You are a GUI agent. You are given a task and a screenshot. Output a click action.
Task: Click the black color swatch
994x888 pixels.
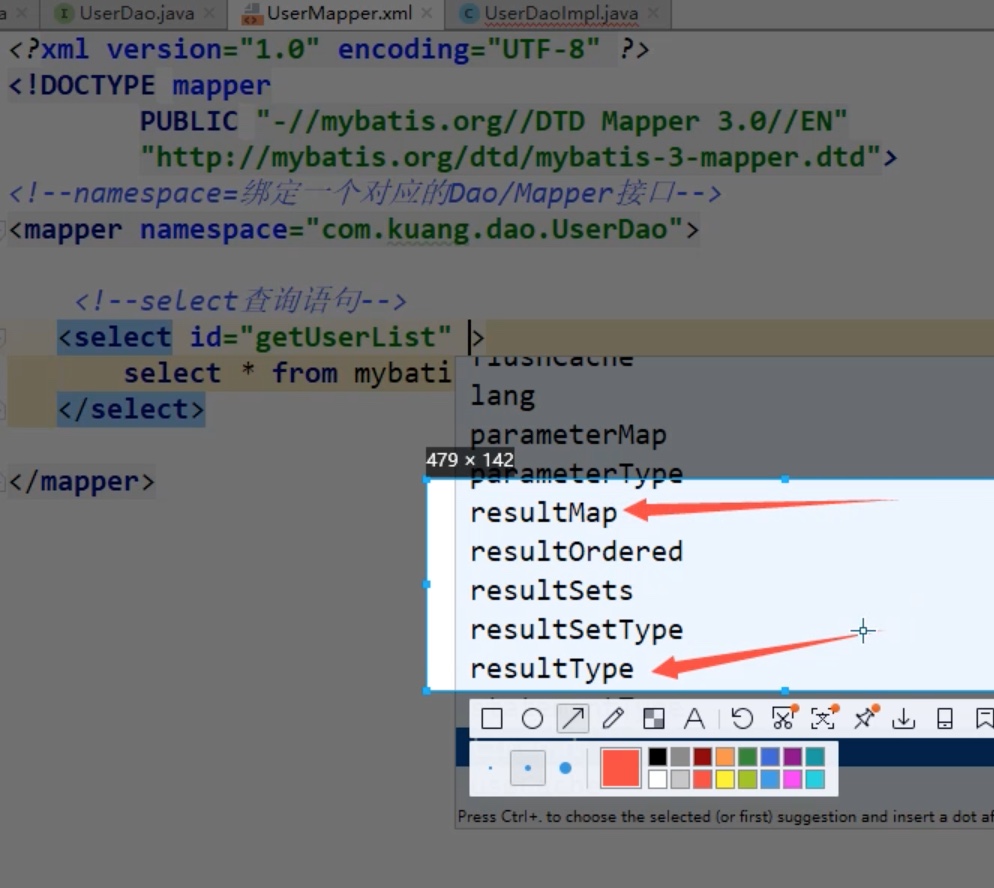(657, 757)
